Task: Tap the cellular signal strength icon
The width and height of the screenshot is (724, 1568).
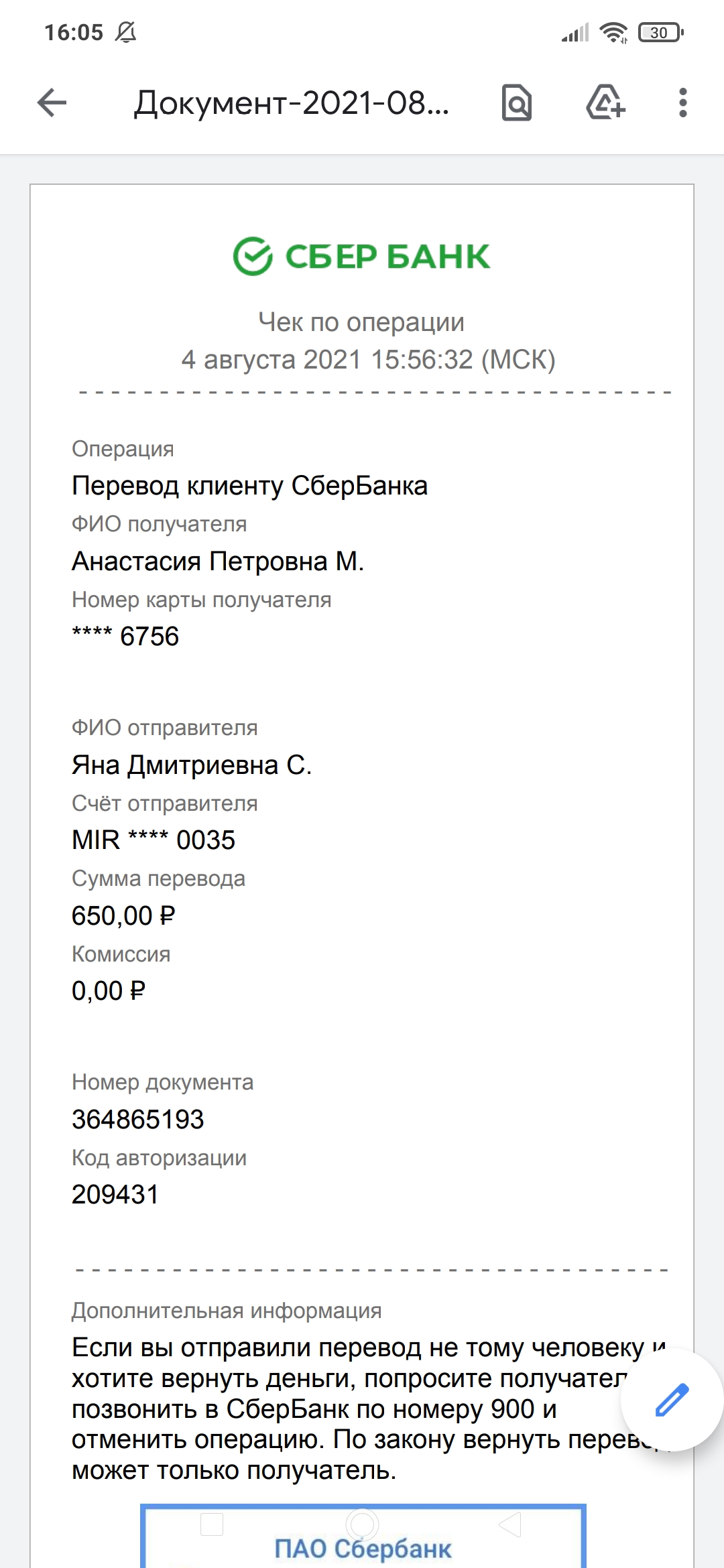Action: (575, 32)
